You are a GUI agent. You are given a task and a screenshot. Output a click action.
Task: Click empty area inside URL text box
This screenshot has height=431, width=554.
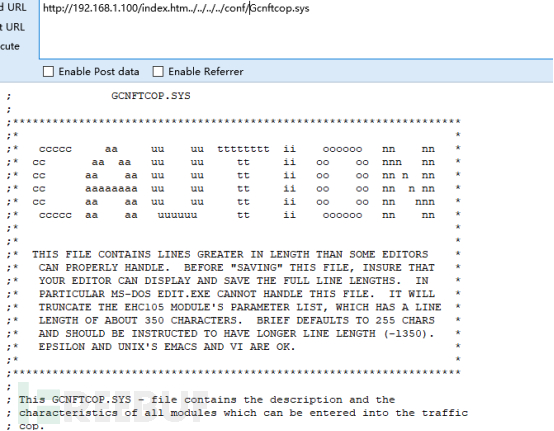point(296,37)
